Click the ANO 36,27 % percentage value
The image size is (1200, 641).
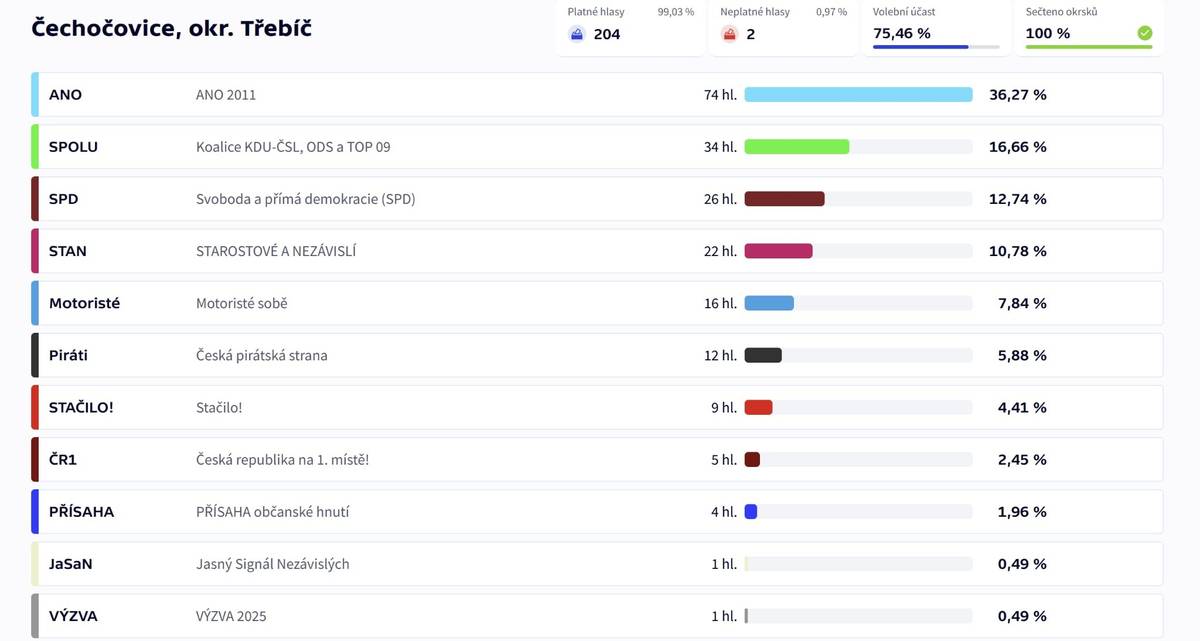(1018, 95)
